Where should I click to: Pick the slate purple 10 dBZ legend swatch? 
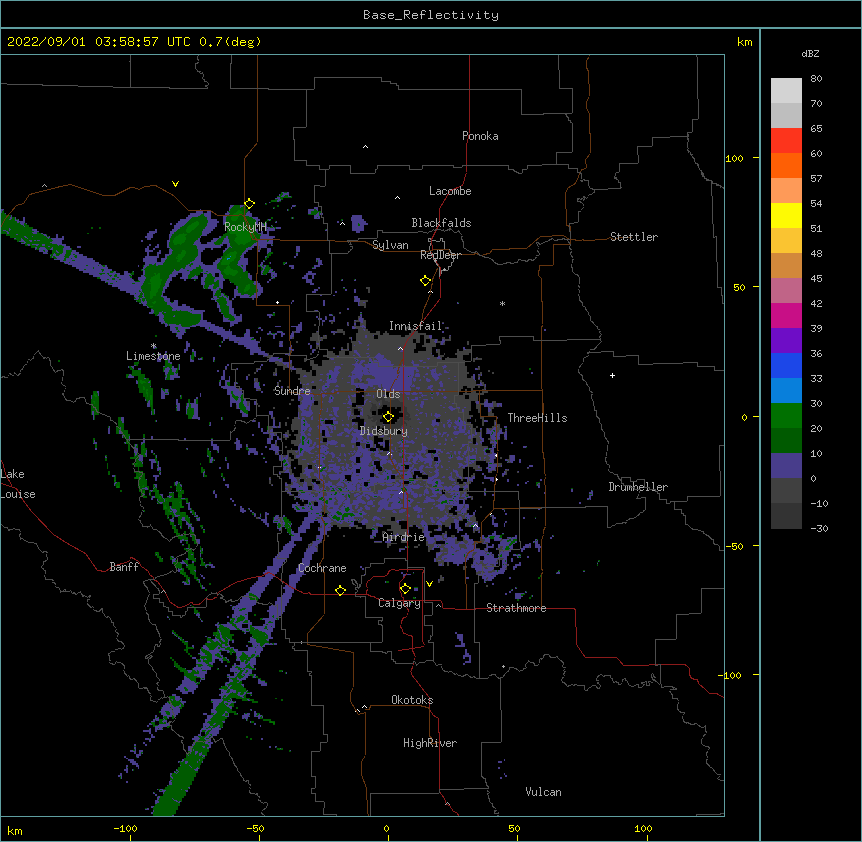[x=786, y=466]
